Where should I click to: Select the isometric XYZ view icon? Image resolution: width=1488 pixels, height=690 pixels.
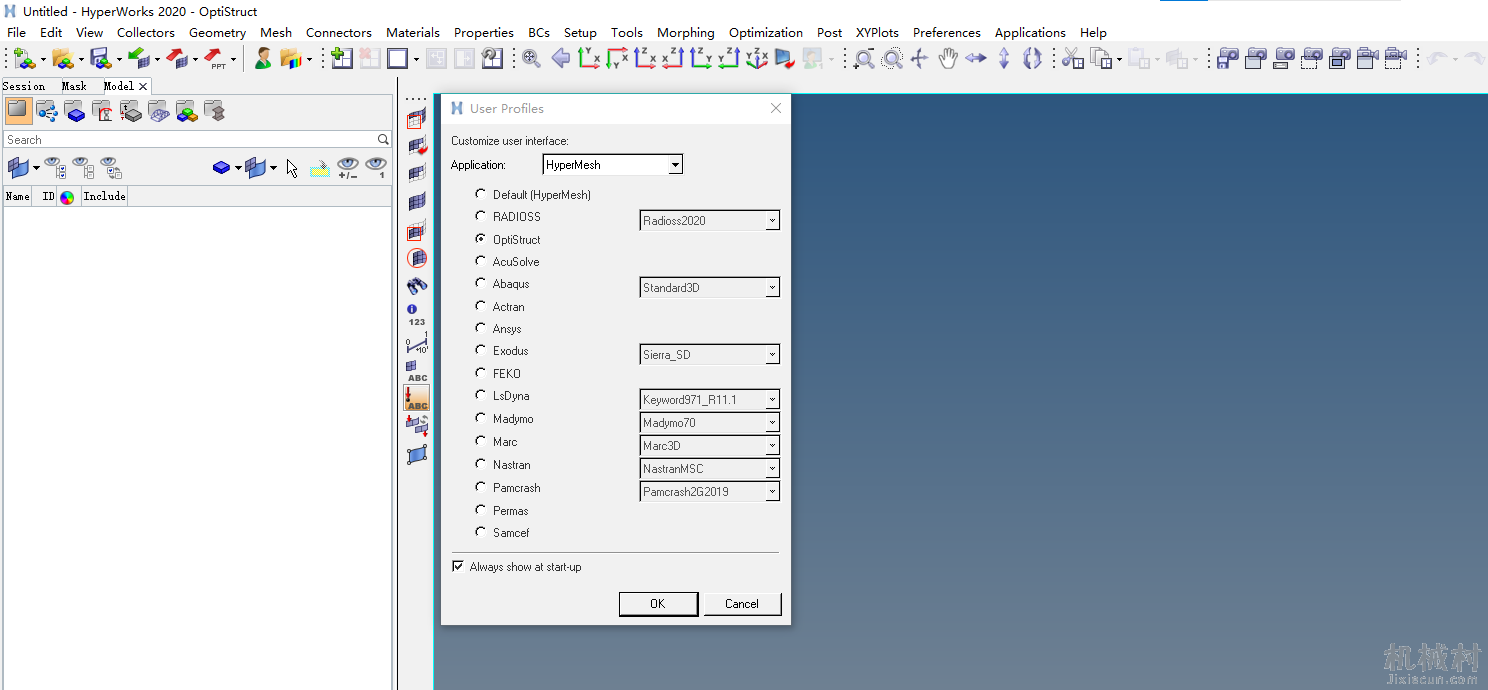[757, 59]
